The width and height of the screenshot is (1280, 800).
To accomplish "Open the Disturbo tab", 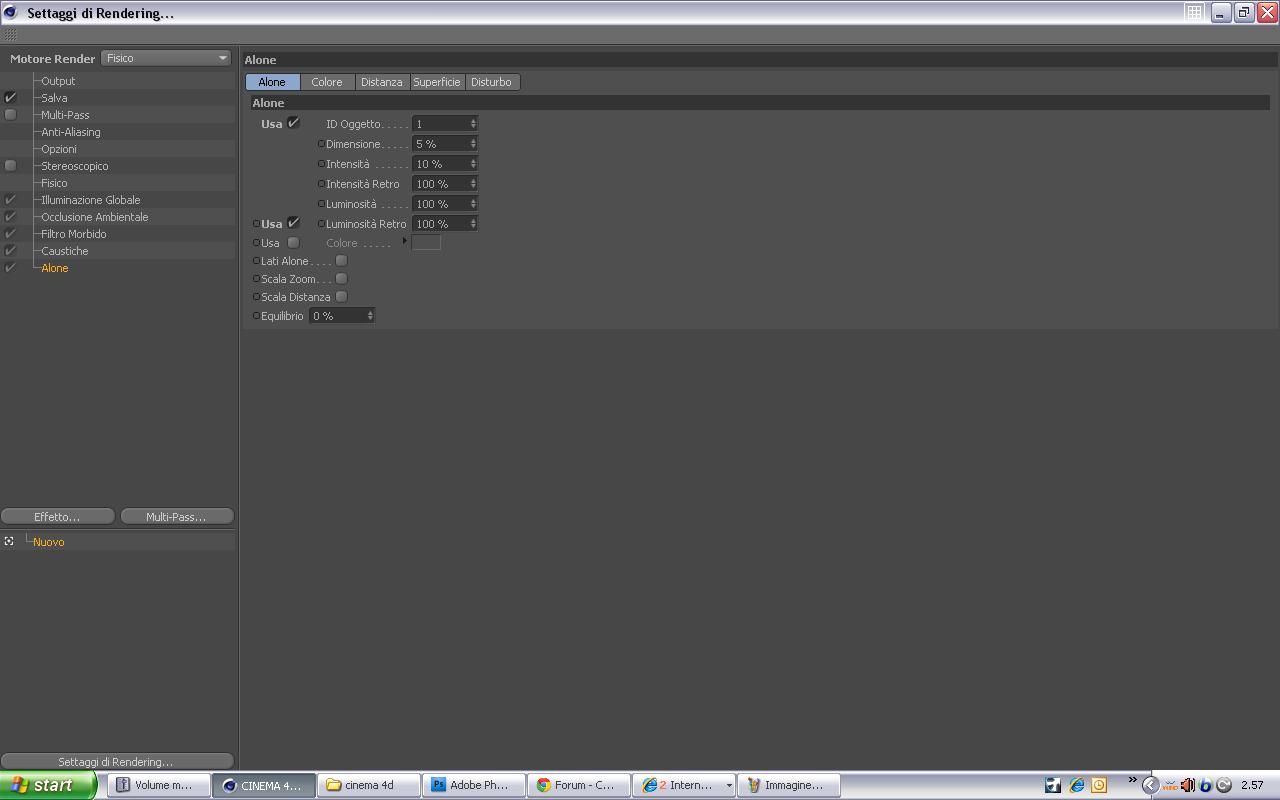I will pos(491,82).
